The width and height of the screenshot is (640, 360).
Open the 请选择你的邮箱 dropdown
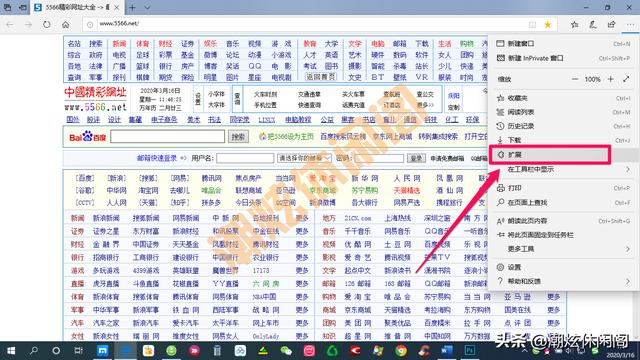point(304,158)
